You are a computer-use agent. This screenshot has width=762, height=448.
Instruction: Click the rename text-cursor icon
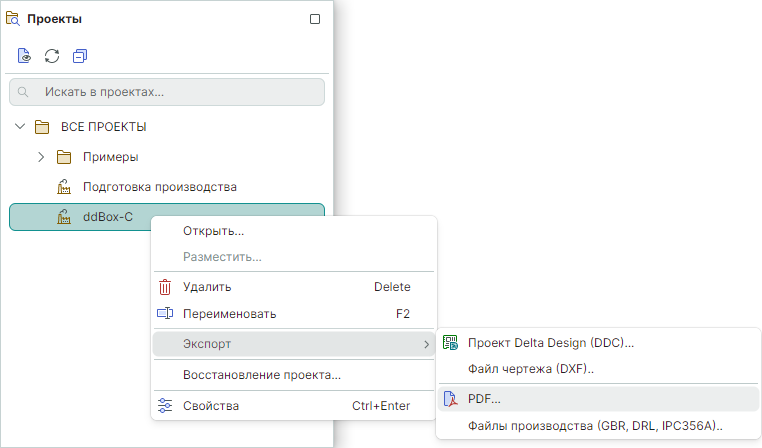pos(165,313)
